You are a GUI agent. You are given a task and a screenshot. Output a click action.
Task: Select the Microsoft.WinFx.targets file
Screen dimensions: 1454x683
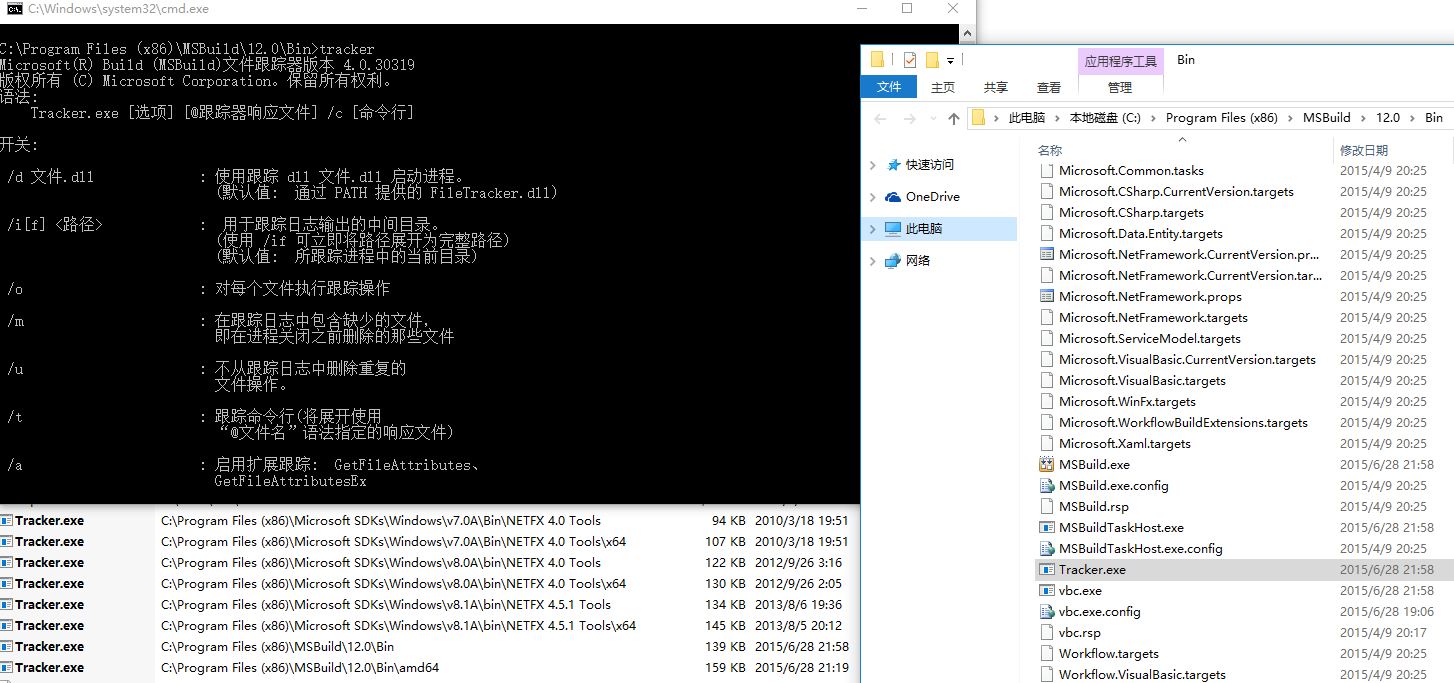[1127, 402]
